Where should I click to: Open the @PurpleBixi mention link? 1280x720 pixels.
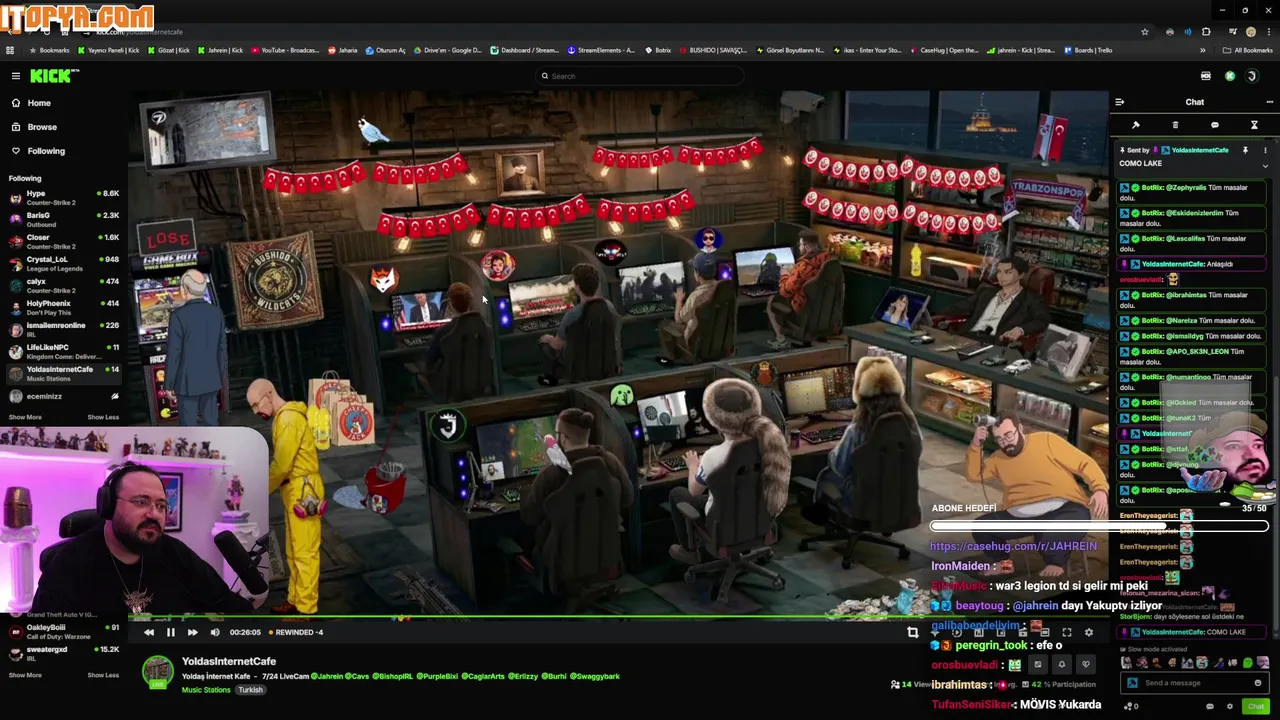436,676
